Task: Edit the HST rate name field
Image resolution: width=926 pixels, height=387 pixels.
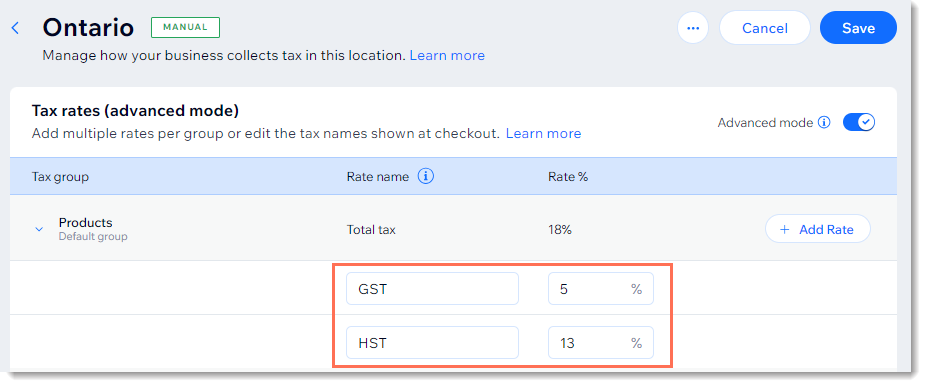Action: (432, 343)
